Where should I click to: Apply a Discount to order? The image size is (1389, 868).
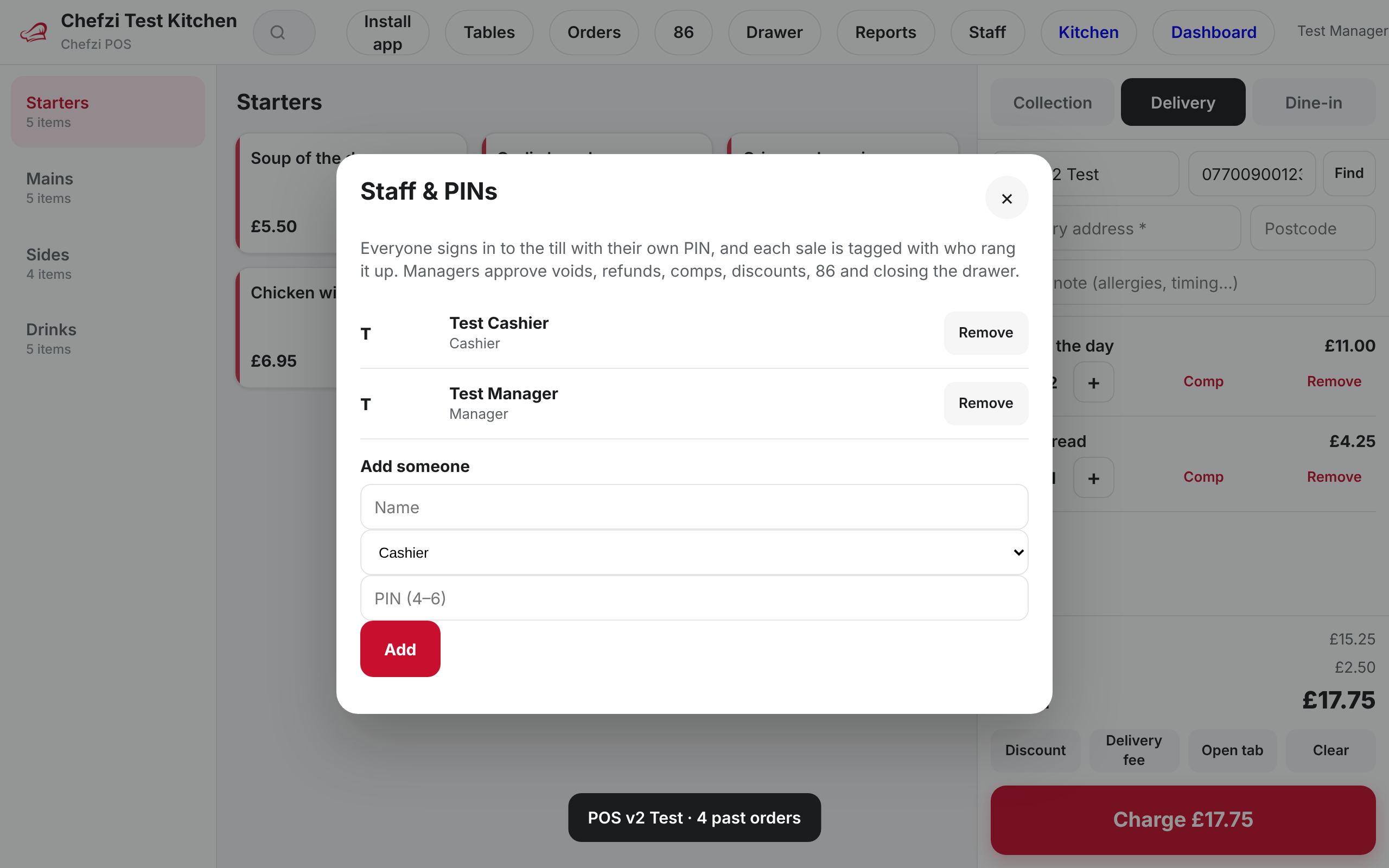1035,750
